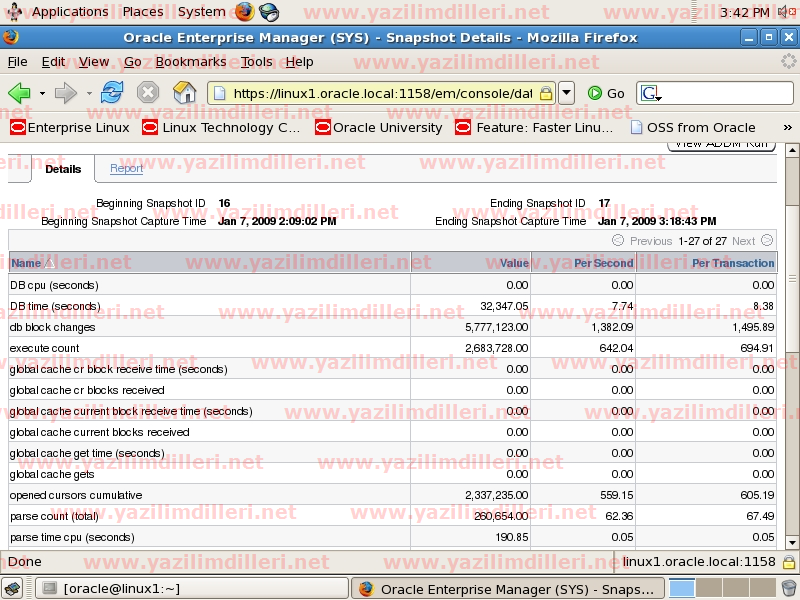Reload the current page

pos(112,93)
